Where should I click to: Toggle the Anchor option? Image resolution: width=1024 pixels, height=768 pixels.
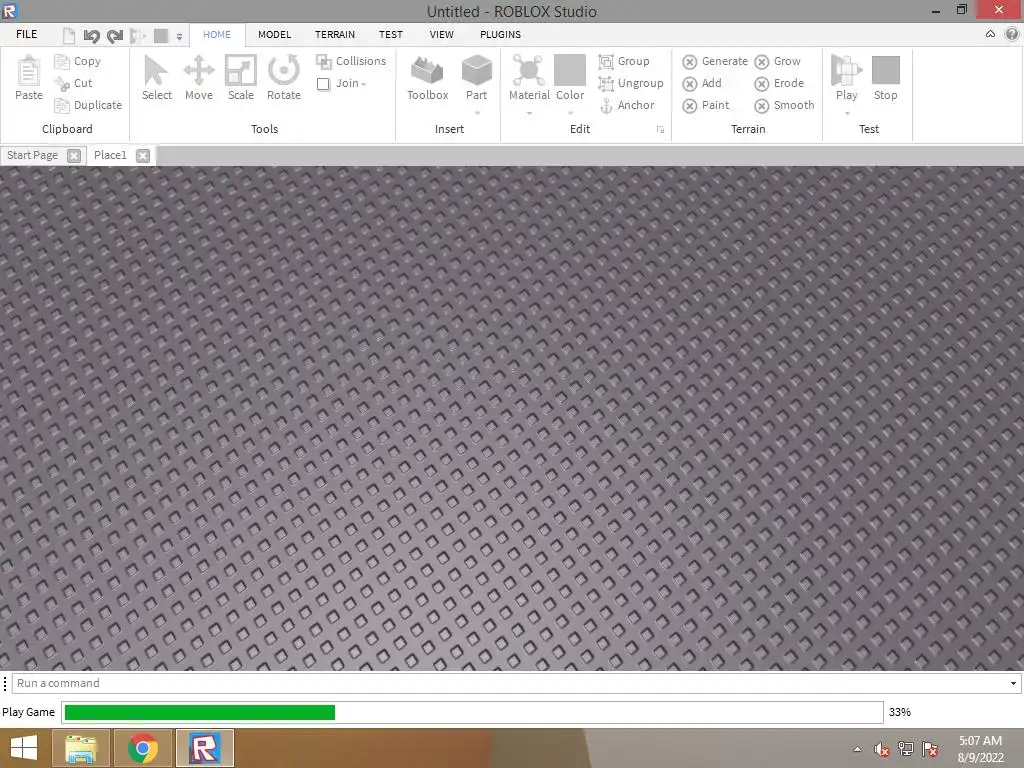(x=626, y=105)
